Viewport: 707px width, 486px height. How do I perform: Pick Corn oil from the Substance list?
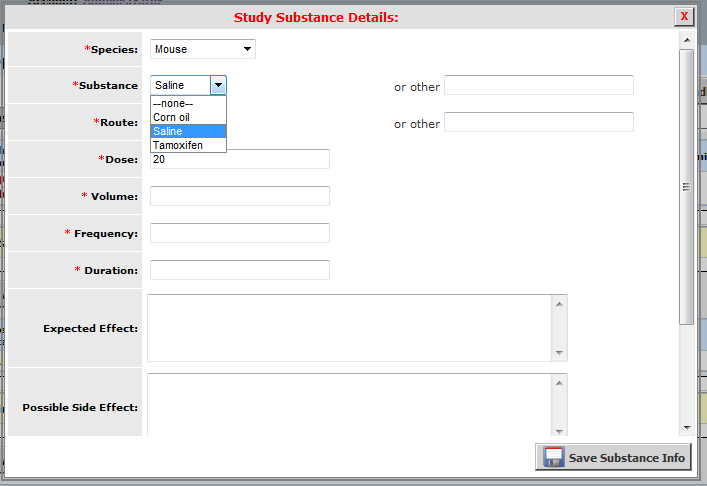[188, 117]
